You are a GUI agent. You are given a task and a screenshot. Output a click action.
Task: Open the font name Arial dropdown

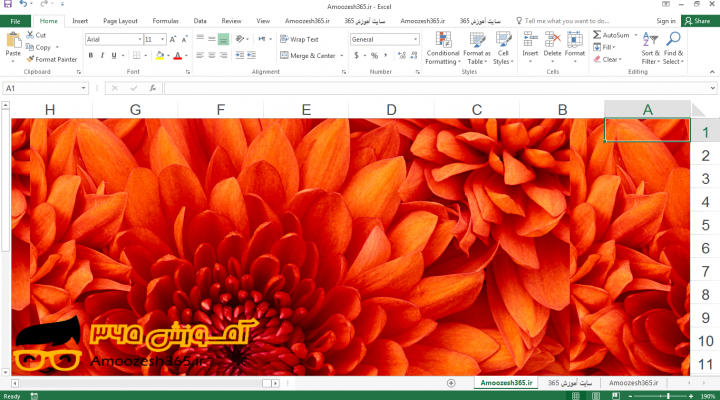point(140,39)
